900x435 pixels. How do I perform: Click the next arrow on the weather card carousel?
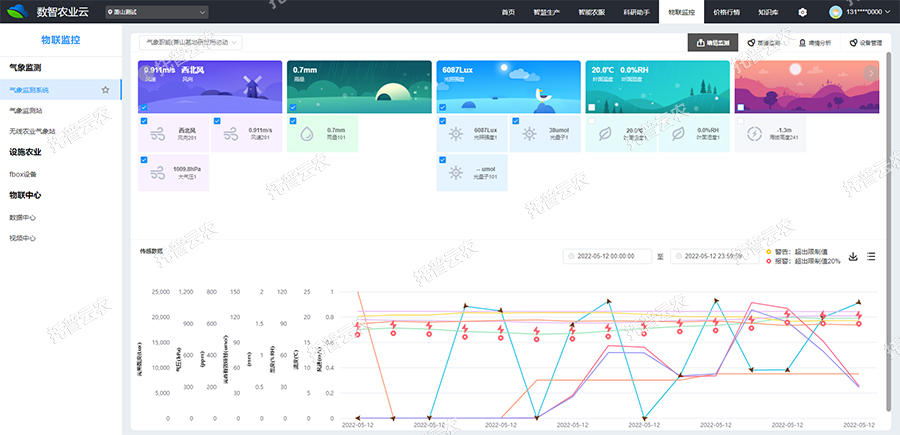click(871, 73)
